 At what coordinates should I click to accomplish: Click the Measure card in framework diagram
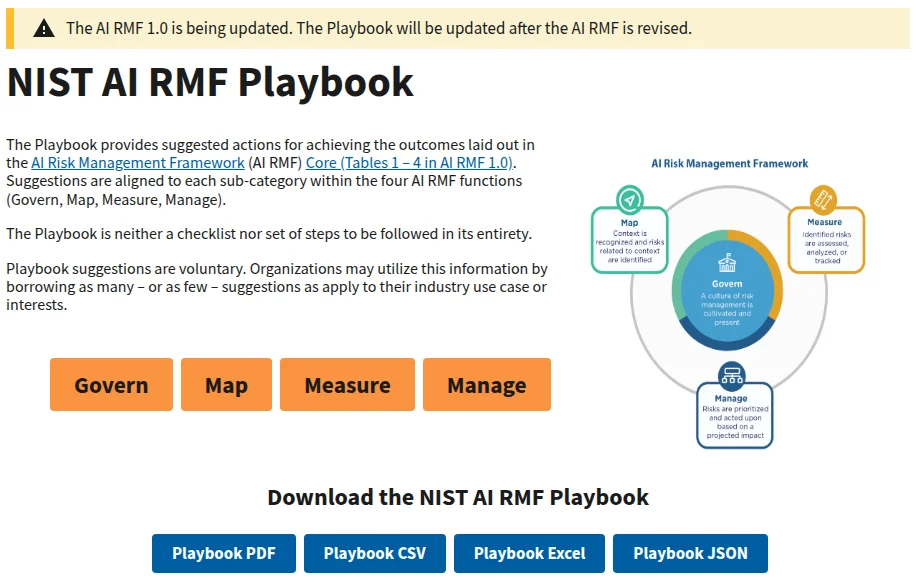826,239
